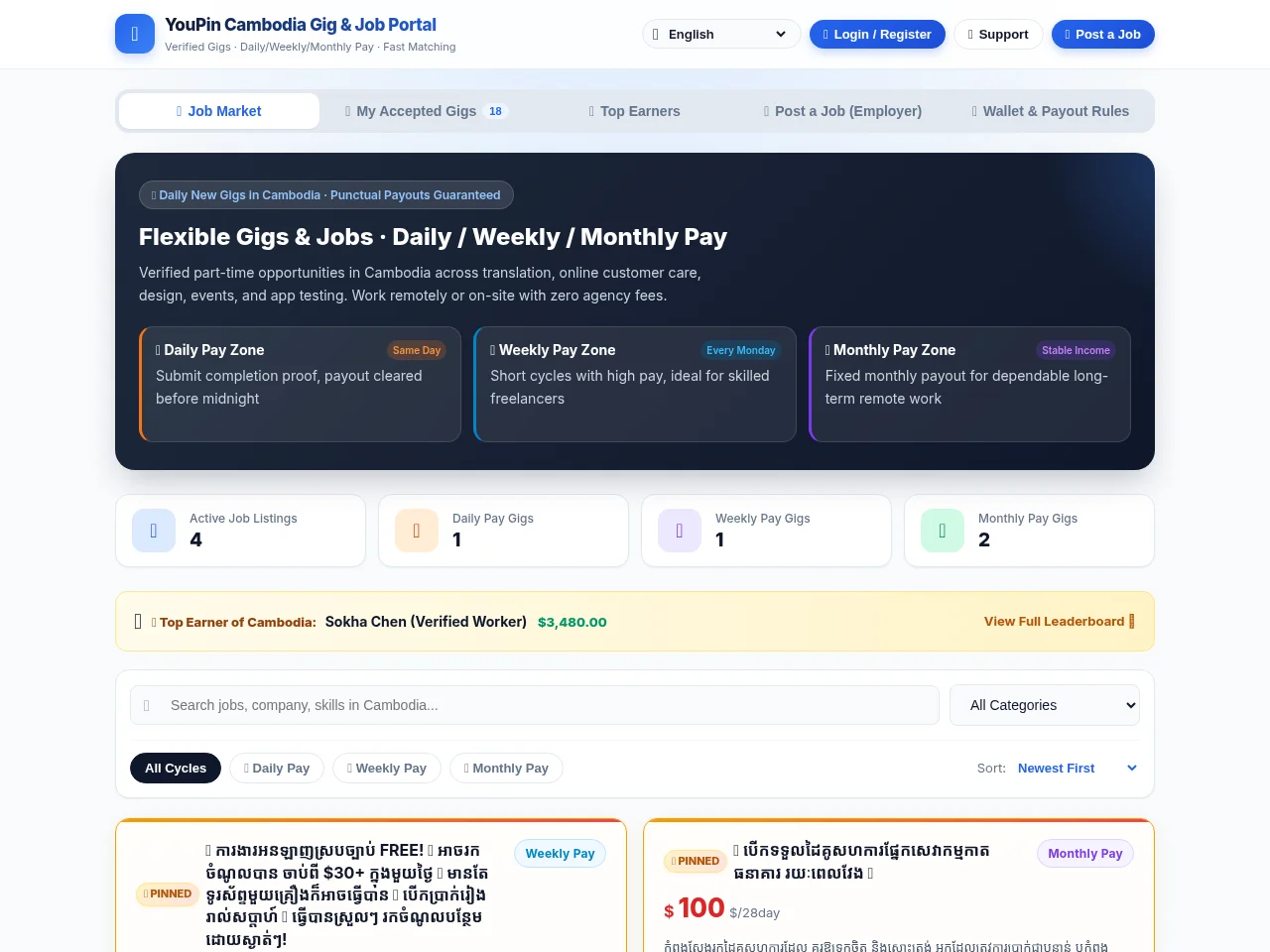Click the Monthly Pay tag on second job card
1270x952 pixels.
point(1085,853)
